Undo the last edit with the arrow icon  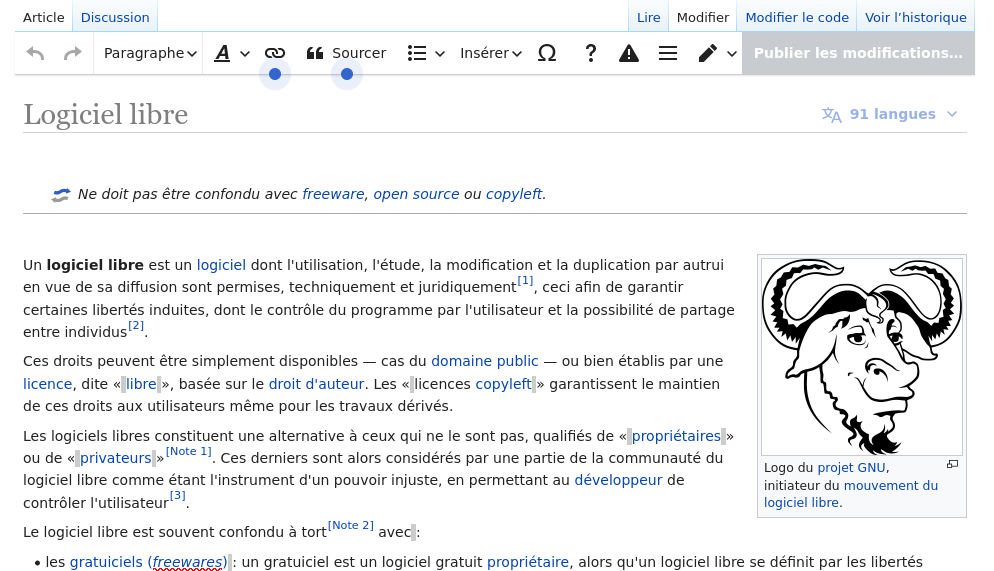(x=36, y=53)
